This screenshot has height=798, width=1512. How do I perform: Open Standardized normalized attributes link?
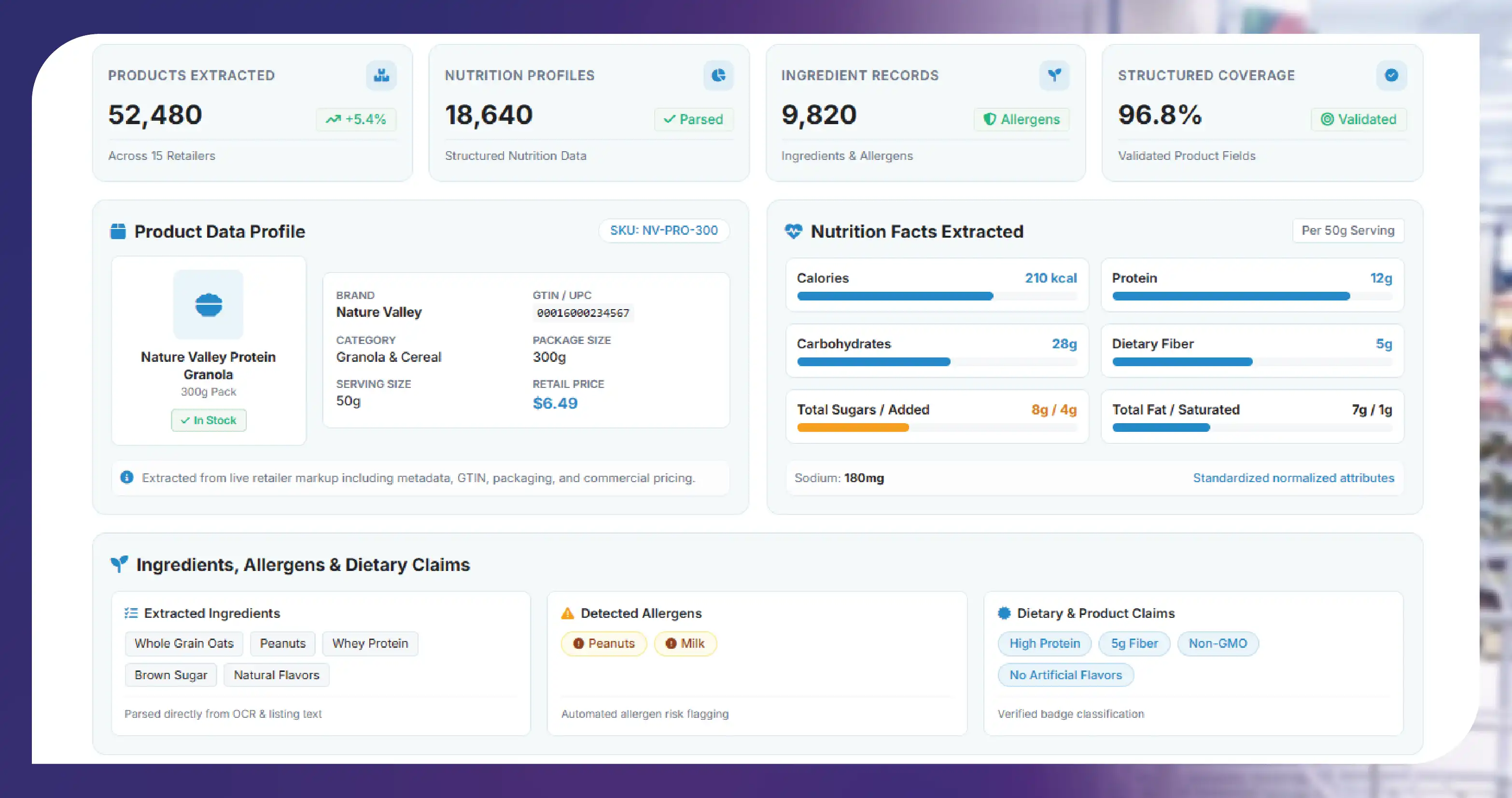pyautogui.click(x=1293, y=478)
